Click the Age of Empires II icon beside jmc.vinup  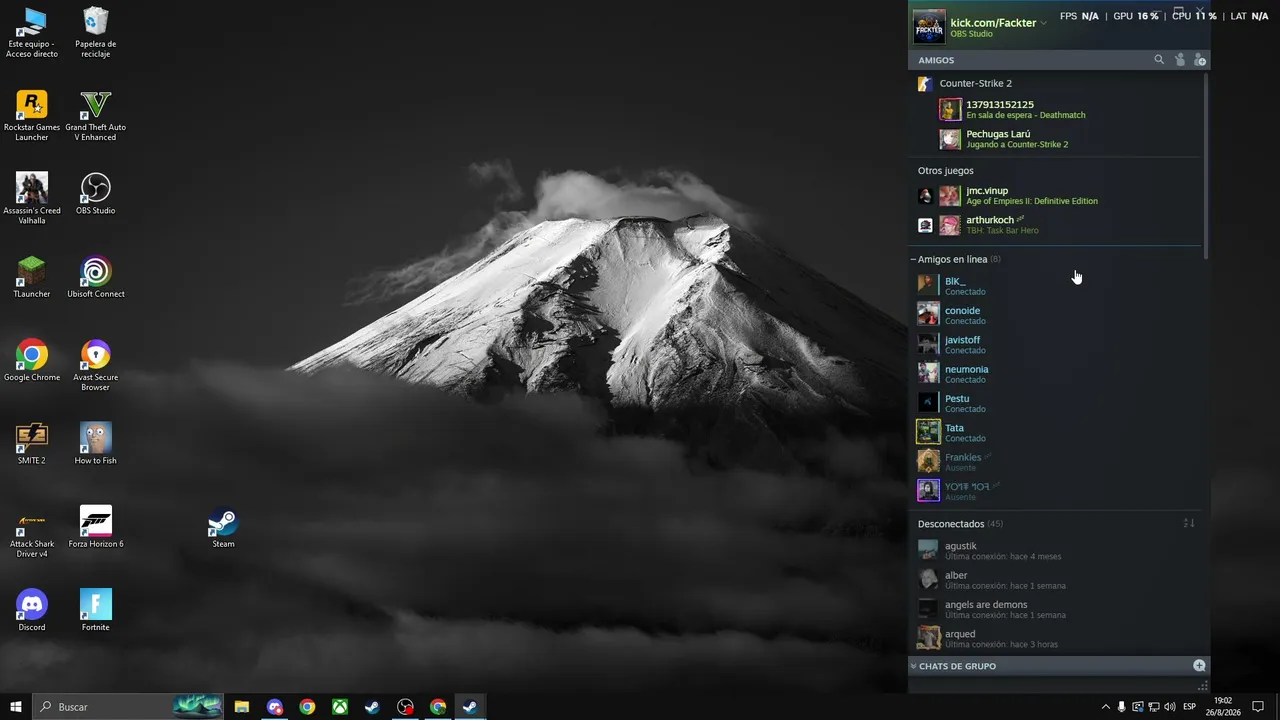[925, 196]
